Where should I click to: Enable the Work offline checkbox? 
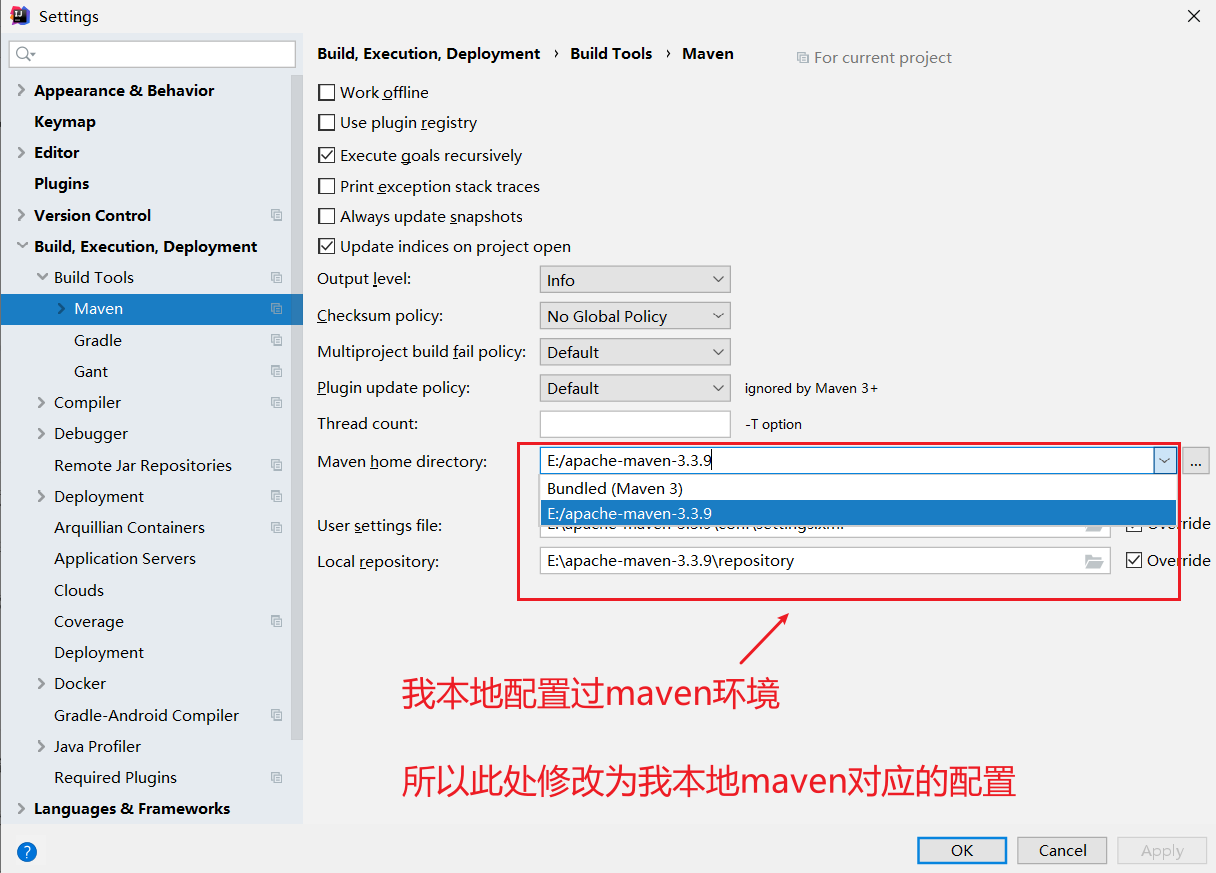[x=326, y=92]
